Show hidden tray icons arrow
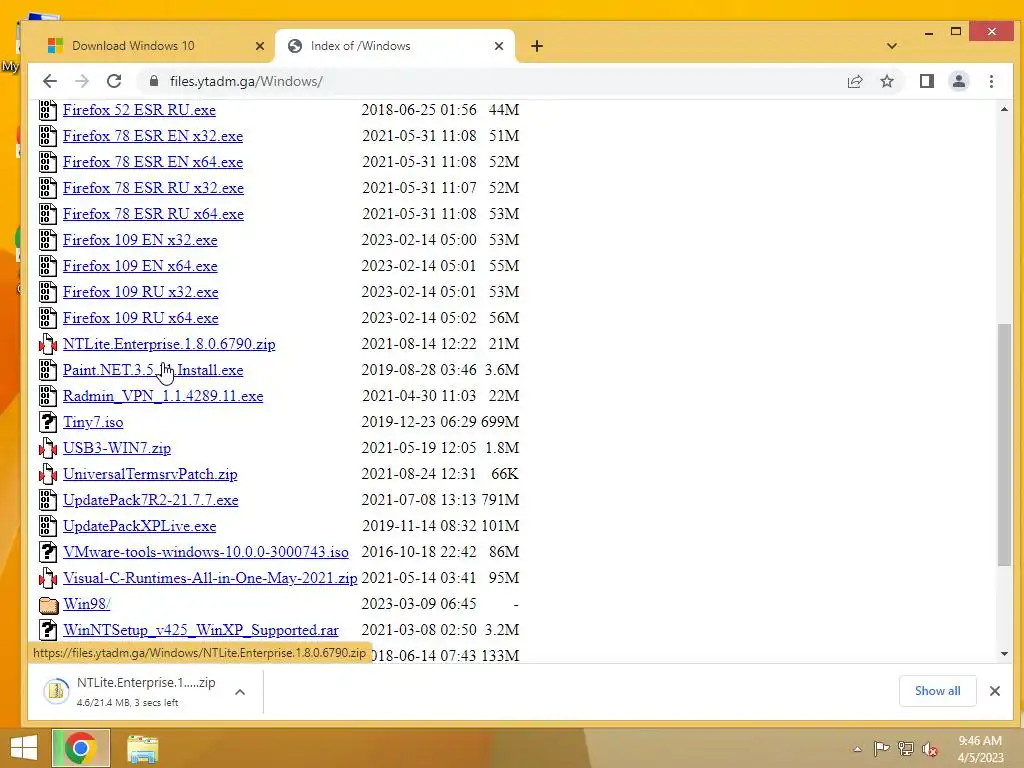 point(857,749)
